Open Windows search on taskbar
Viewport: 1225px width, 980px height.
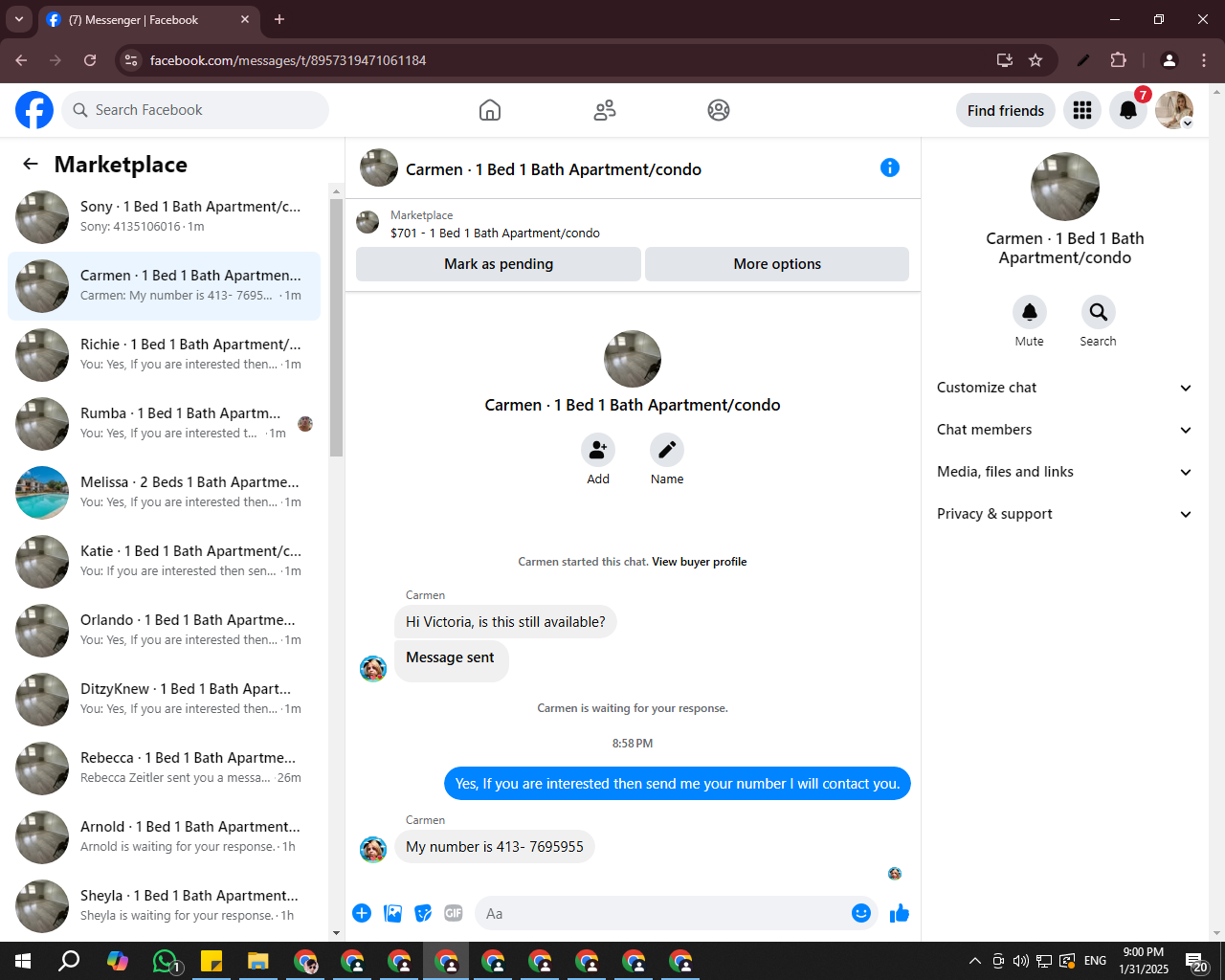pos(70,961)
